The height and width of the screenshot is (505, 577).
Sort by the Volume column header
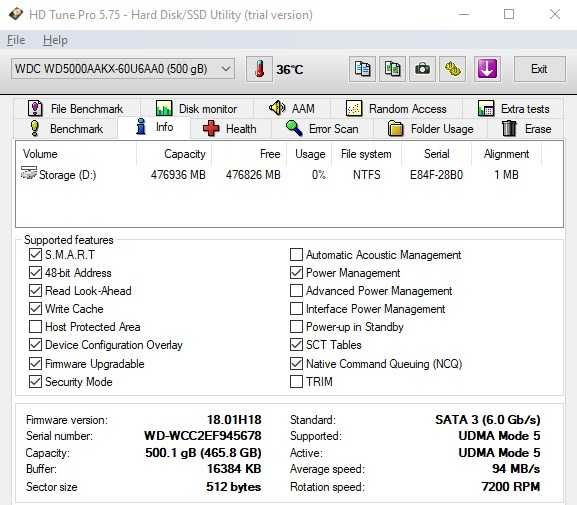[x=76, y=154]
